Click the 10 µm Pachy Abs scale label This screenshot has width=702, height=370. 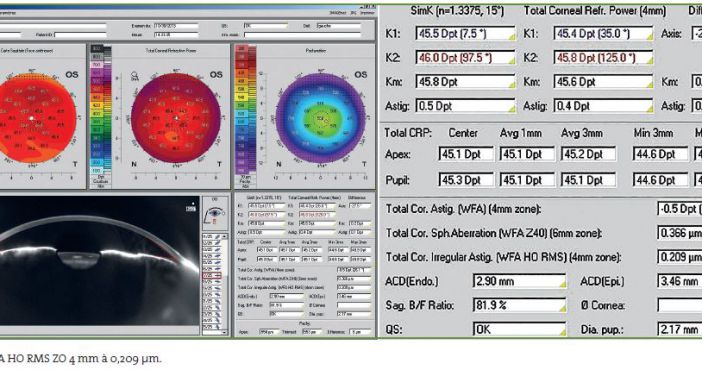pos(245,181)
